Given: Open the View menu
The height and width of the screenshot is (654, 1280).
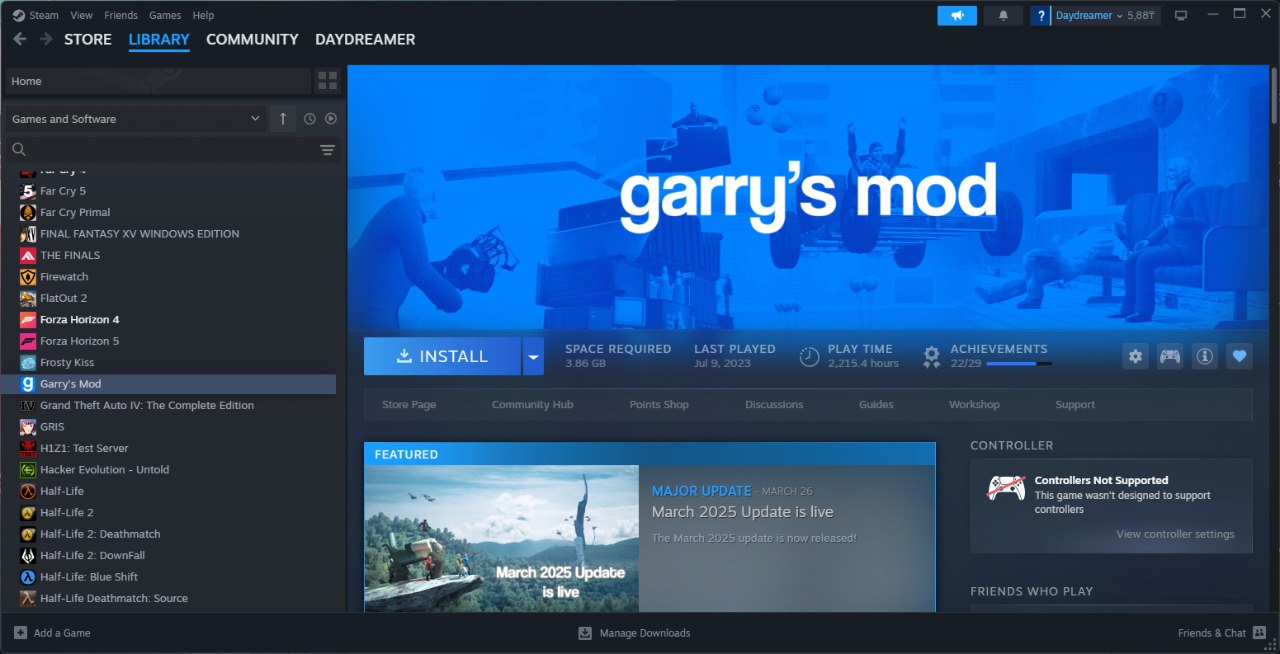Looking at the screenshot, I should coord(82,15).
